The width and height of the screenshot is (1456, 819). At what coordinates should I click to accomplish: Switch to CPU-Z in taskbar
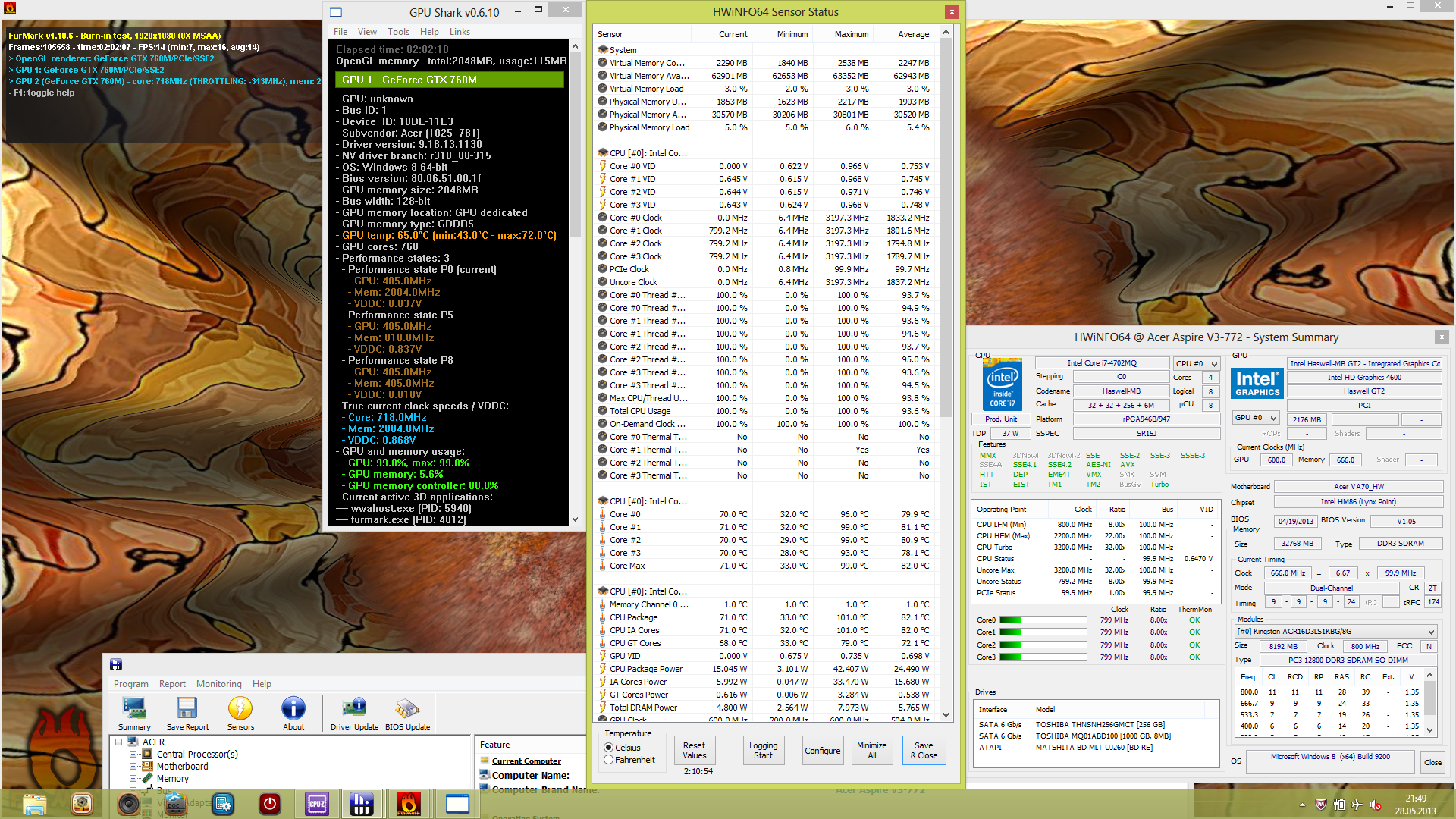click(x=317, y=804)
